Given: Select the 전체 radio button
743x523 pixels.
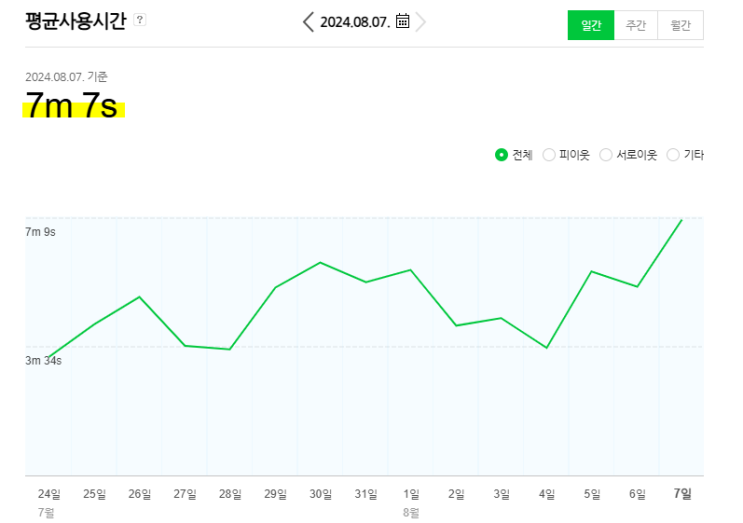Looking at the screenshot, I should (501, 155).
